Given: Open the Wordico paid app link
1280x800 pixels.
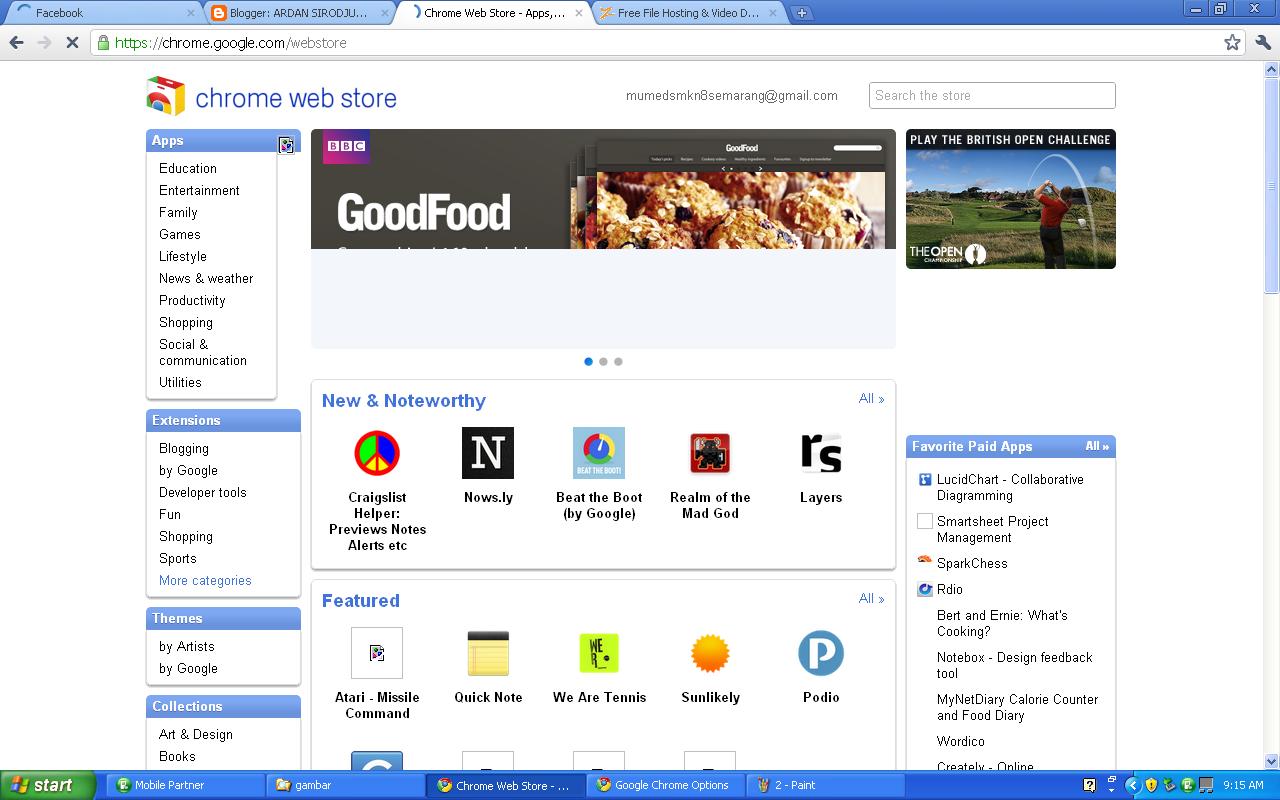Looking at the screenshot, I should tap(961, 741).
